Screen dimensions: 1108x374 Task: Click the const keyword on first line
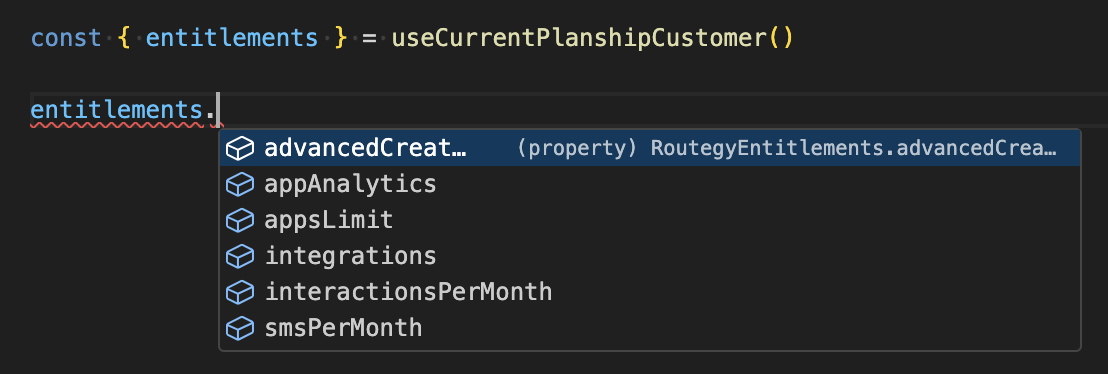tap(66, 37)
